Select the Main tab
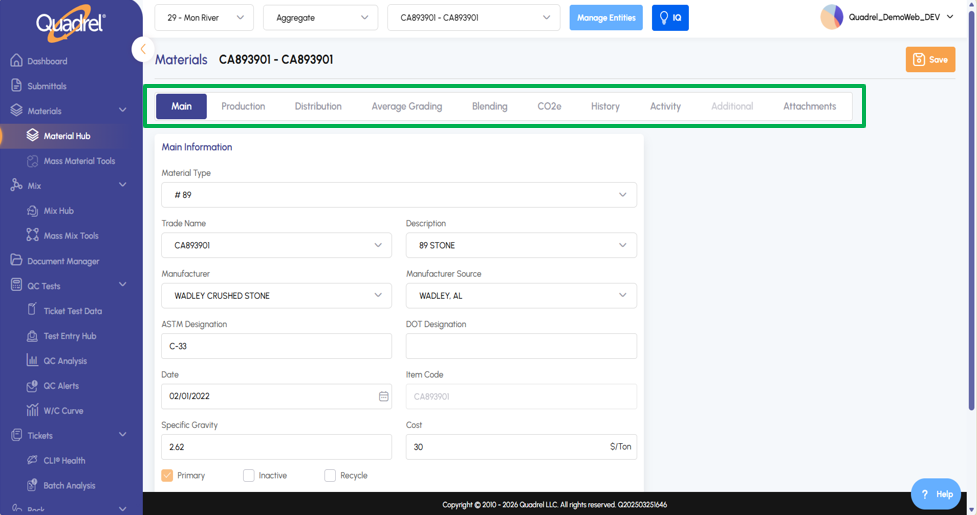977x515 pixels. (x=181, y=106)
